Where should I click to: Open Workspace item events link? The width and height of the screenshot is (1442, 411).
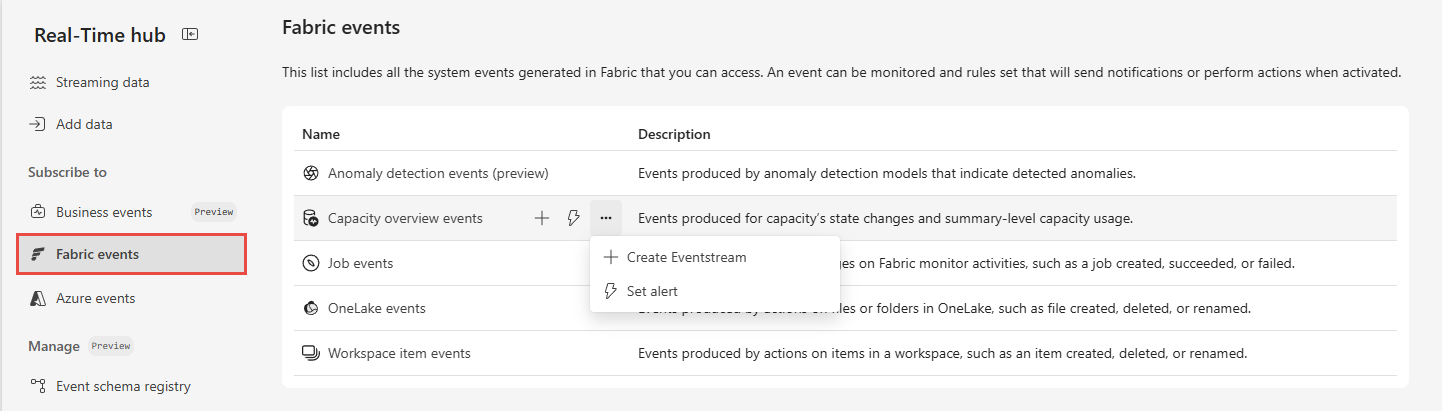pyautogui.click(x=399, y=353)
